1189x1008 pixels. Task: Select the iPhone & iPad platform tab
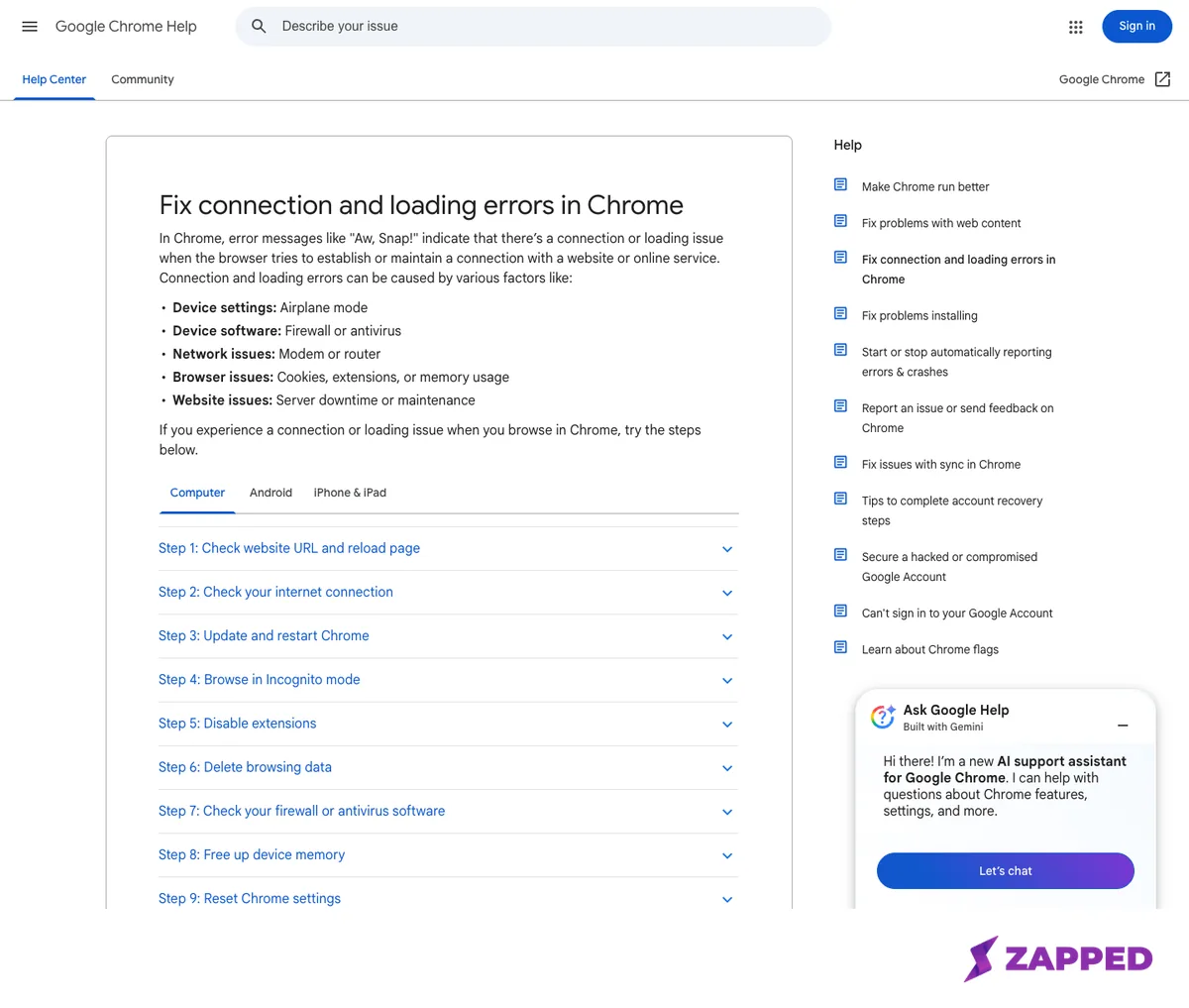click(350, 493)
